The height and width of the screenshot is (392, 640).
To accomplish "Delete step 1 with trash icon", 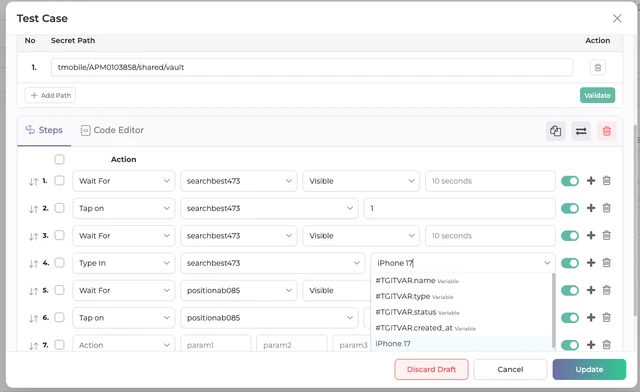I will pos(607,180).
